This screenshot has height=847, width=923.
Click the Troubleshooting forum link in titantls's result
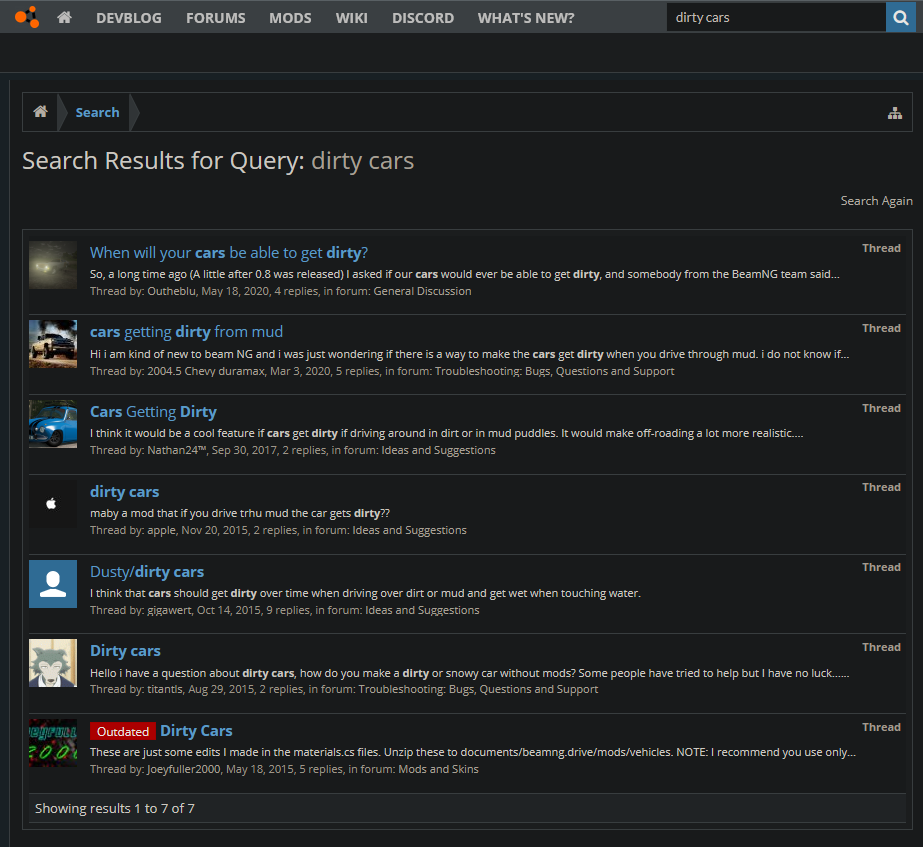478,689
